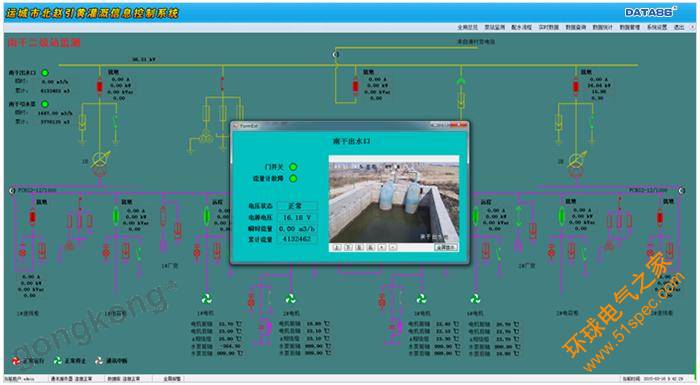Click the 退出 exit button
This screenshot has height=385, width=700.
click(679, 27)
